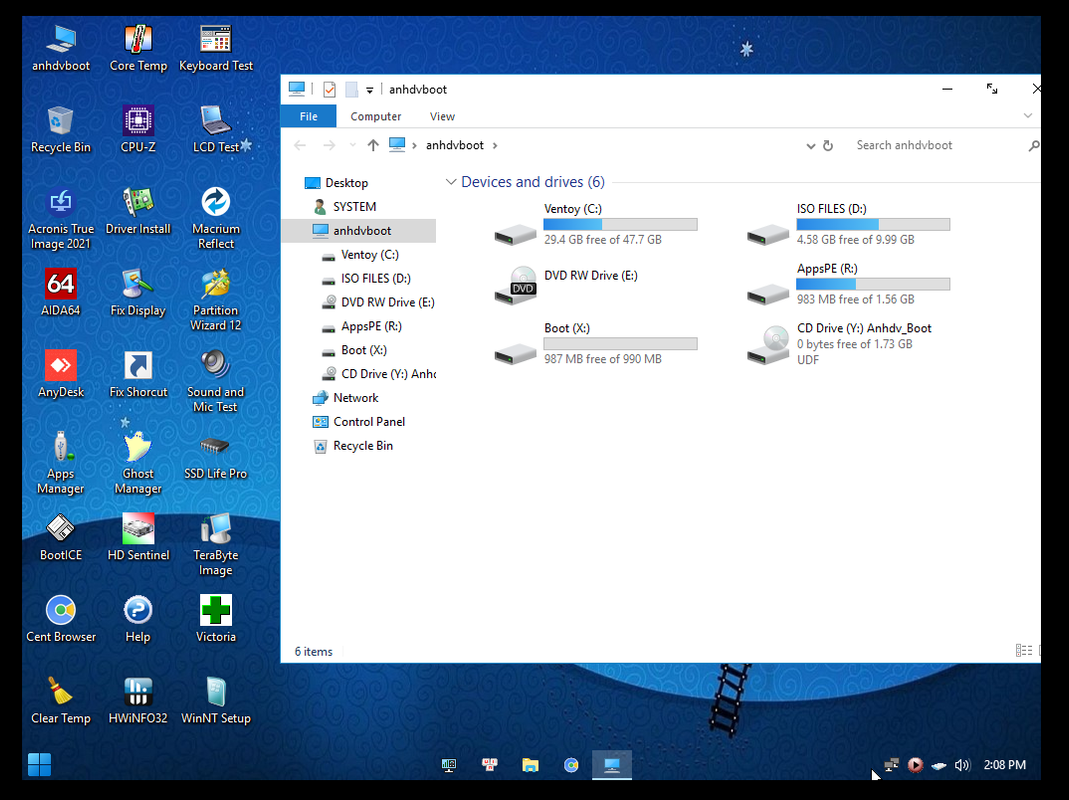
Task: Select the Ghost Manager icon
Action: 138,463
